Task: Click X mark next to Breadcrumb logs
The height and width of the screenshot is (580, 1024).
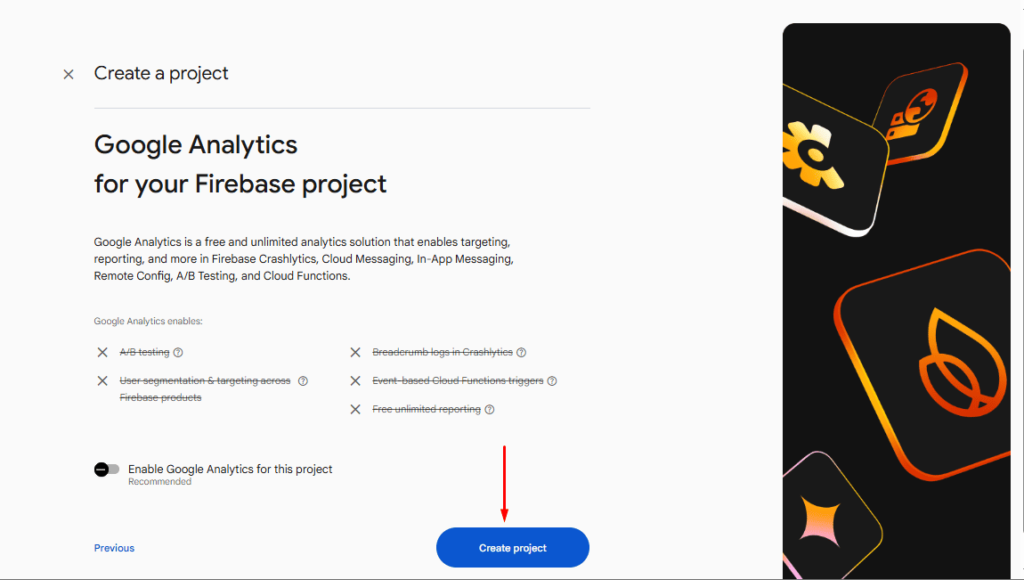Action: click(355, 352)
